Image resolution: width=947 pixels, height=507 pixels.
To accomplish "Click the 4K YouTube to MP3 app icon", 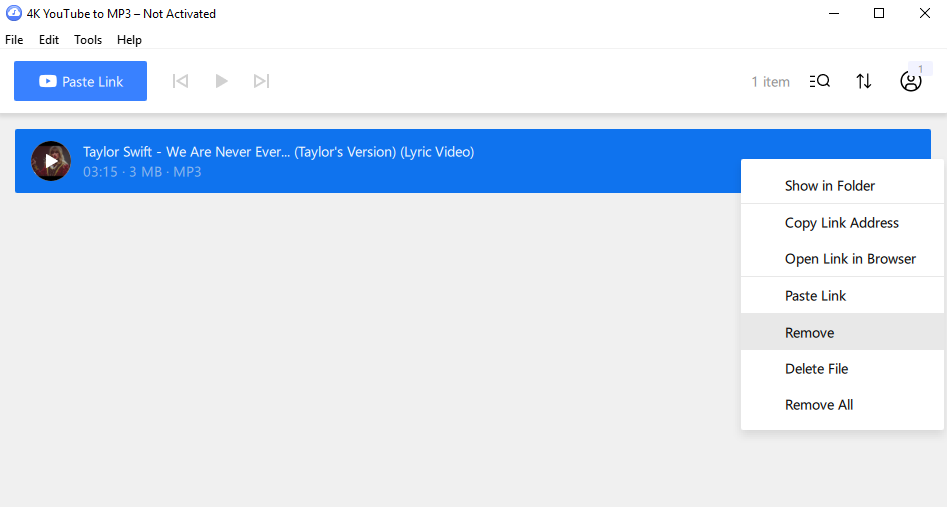I will 13,13.
